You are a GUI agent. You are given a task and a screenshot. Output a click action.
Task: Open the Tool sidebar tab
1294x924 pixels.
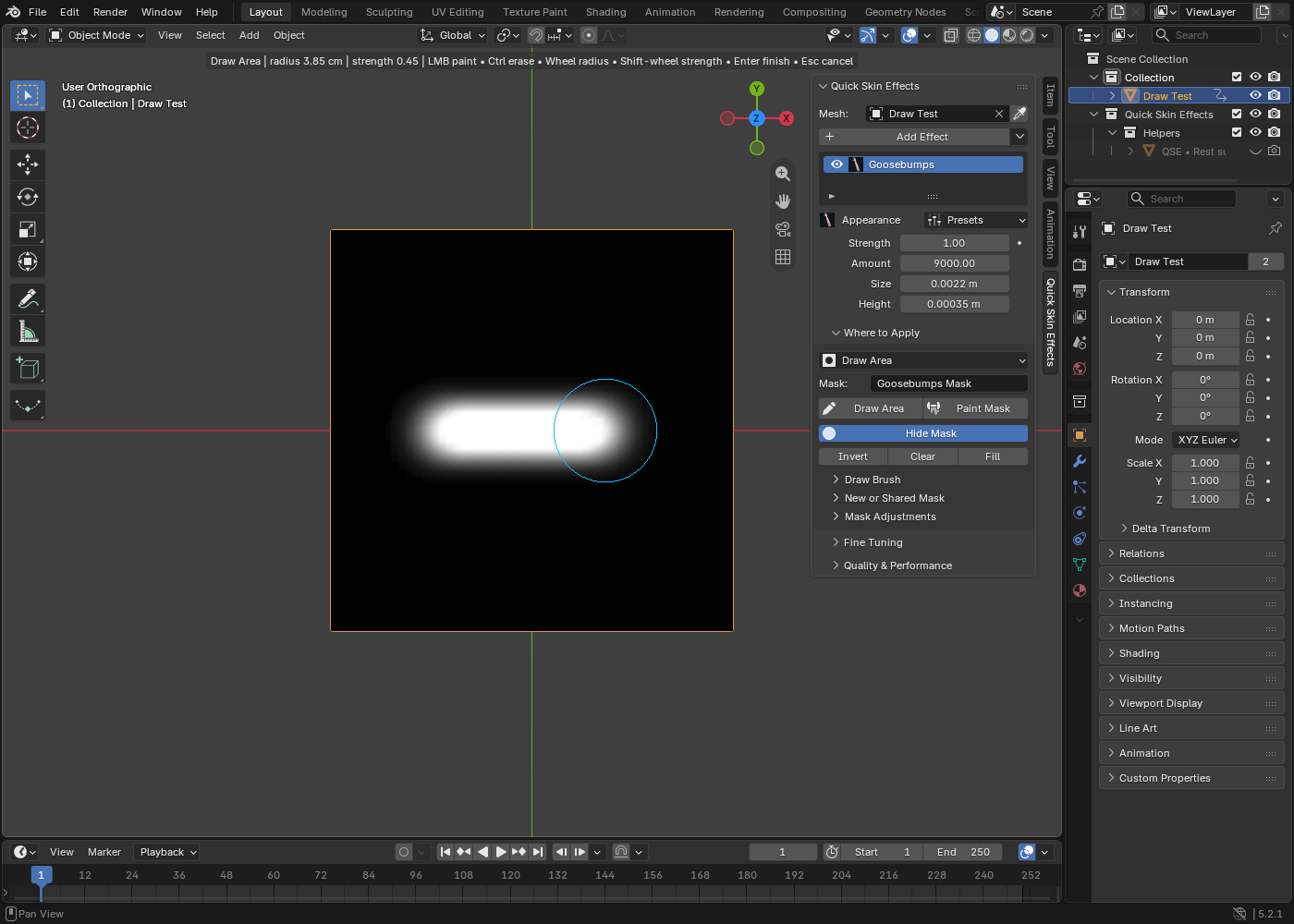coord(1050,137)
